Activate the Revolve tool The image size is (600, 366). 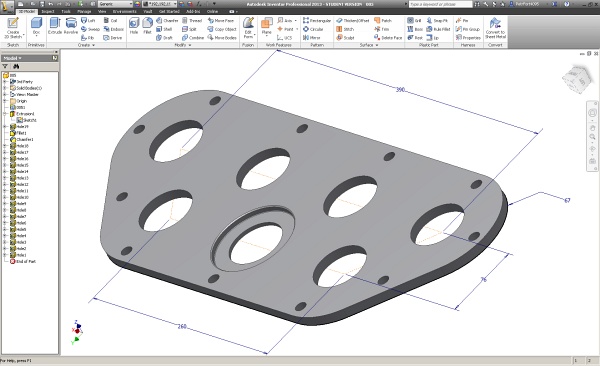[x=71, y=26]
